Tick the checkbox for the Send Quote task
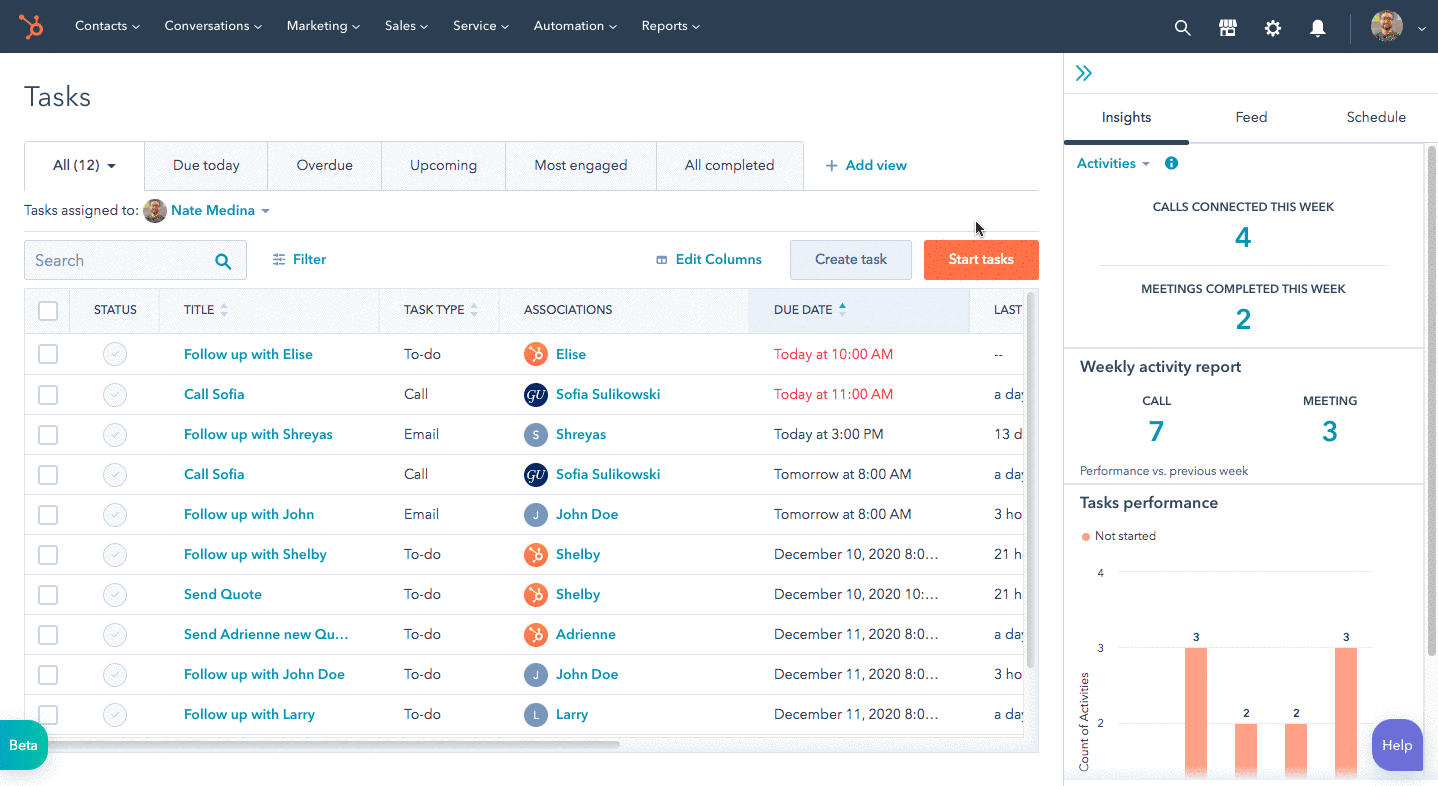Screen dimensions: 1438x786 48,595
